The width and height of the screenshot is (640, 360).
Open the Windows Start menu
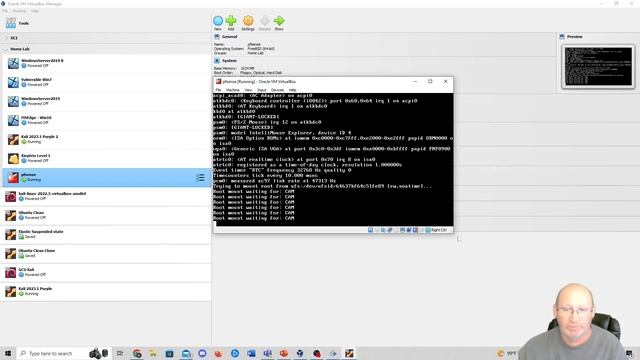pos(8,353)
